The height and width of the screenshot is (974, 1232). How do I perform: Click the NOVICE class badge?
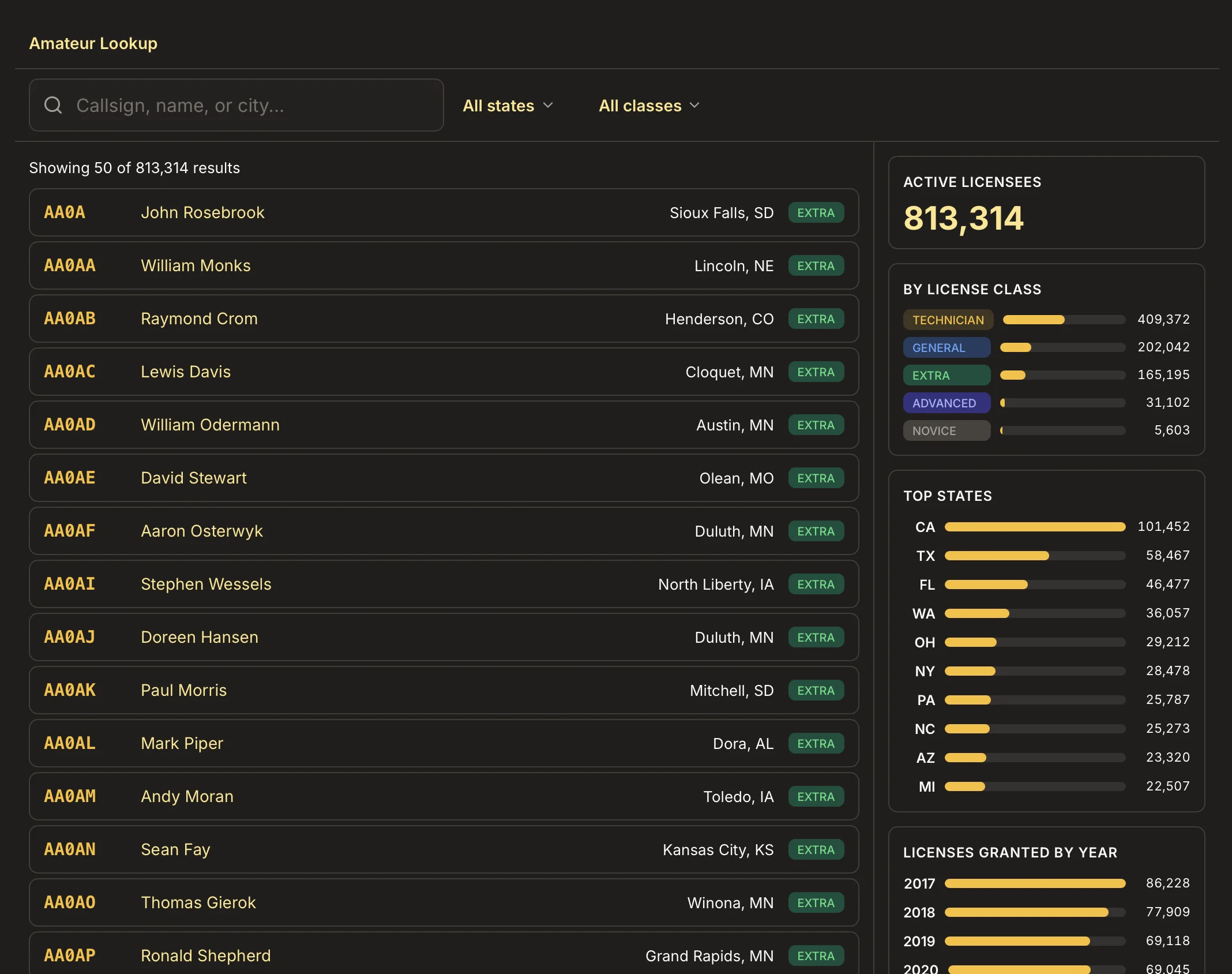[946, 430]
